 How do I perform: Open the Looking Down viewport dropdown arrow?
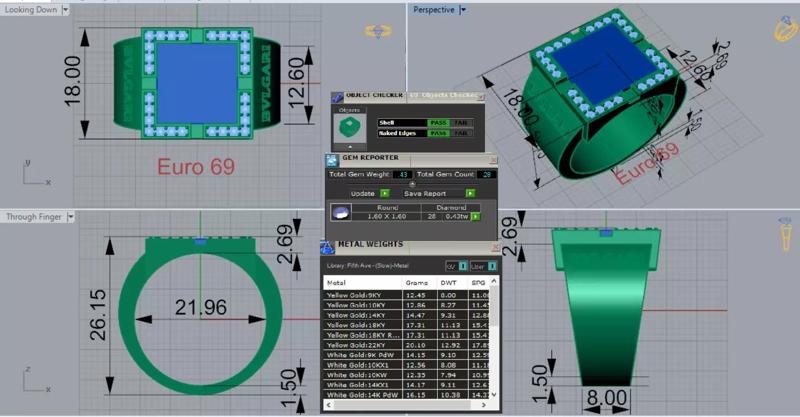(65, 10)
